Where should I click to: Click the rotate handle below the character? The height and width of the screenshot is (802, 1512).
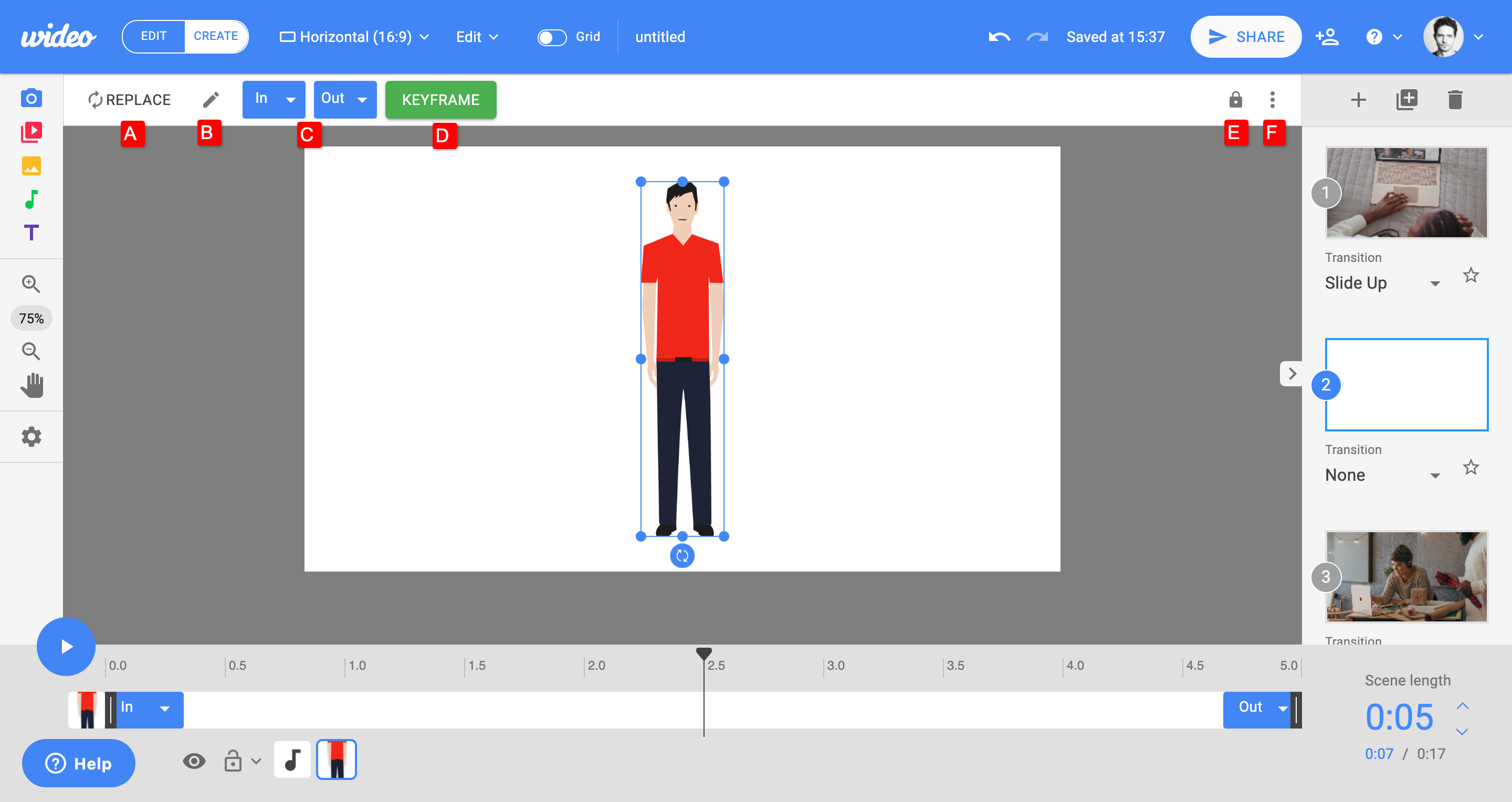click(x=682, y=556)
